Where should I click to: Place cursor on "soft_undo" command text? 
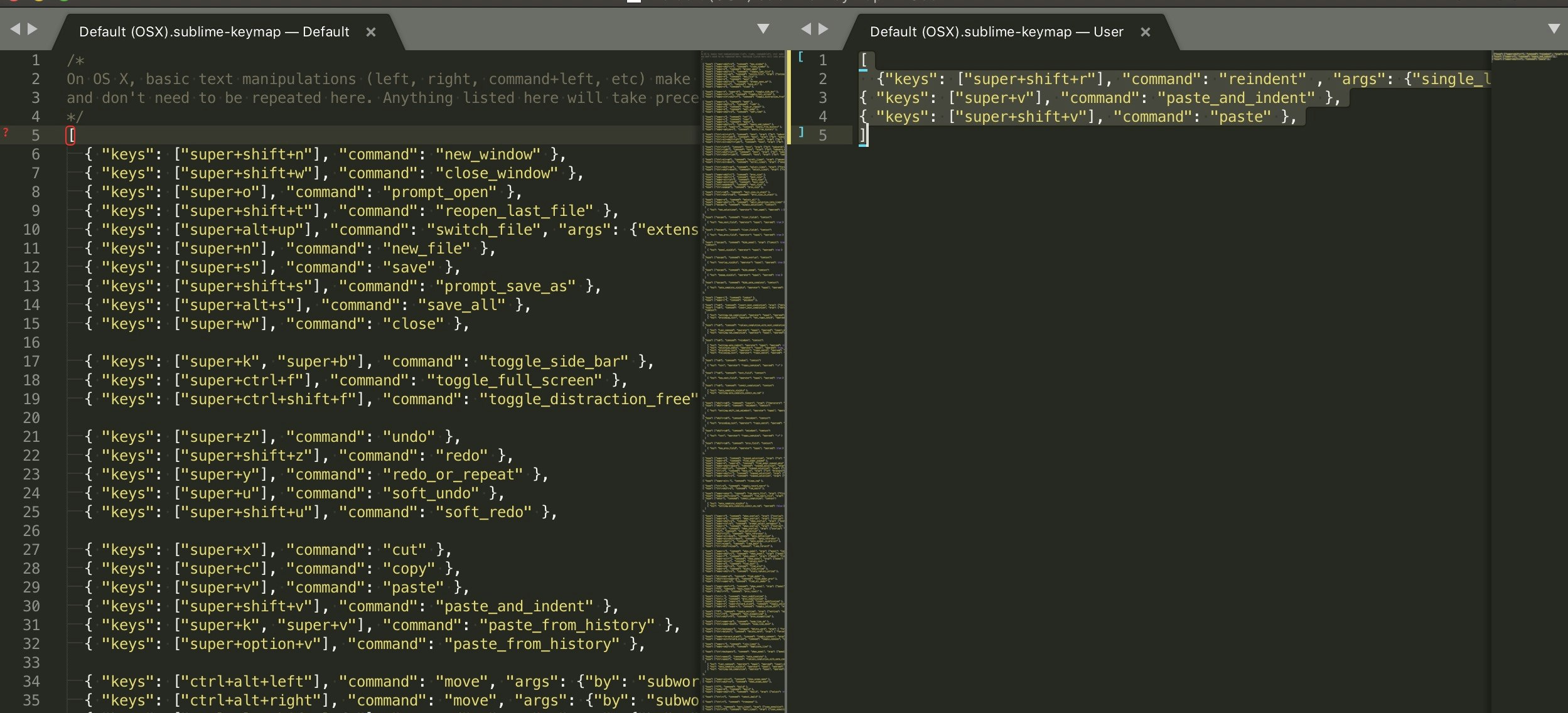(431, 493)
